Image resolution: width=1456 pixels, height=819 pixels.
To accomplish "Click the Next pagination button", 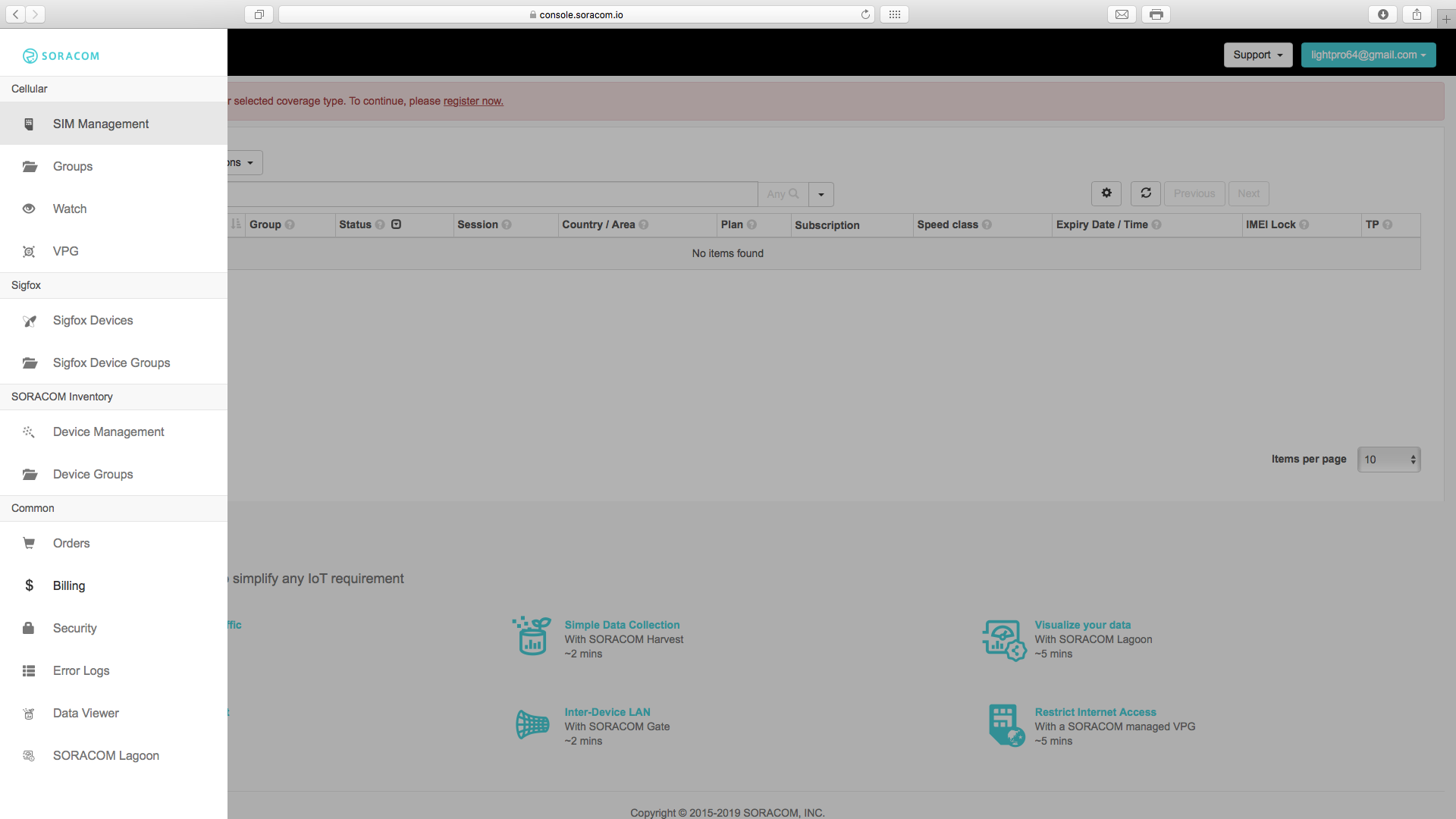I will click(x=1248, y=193).
